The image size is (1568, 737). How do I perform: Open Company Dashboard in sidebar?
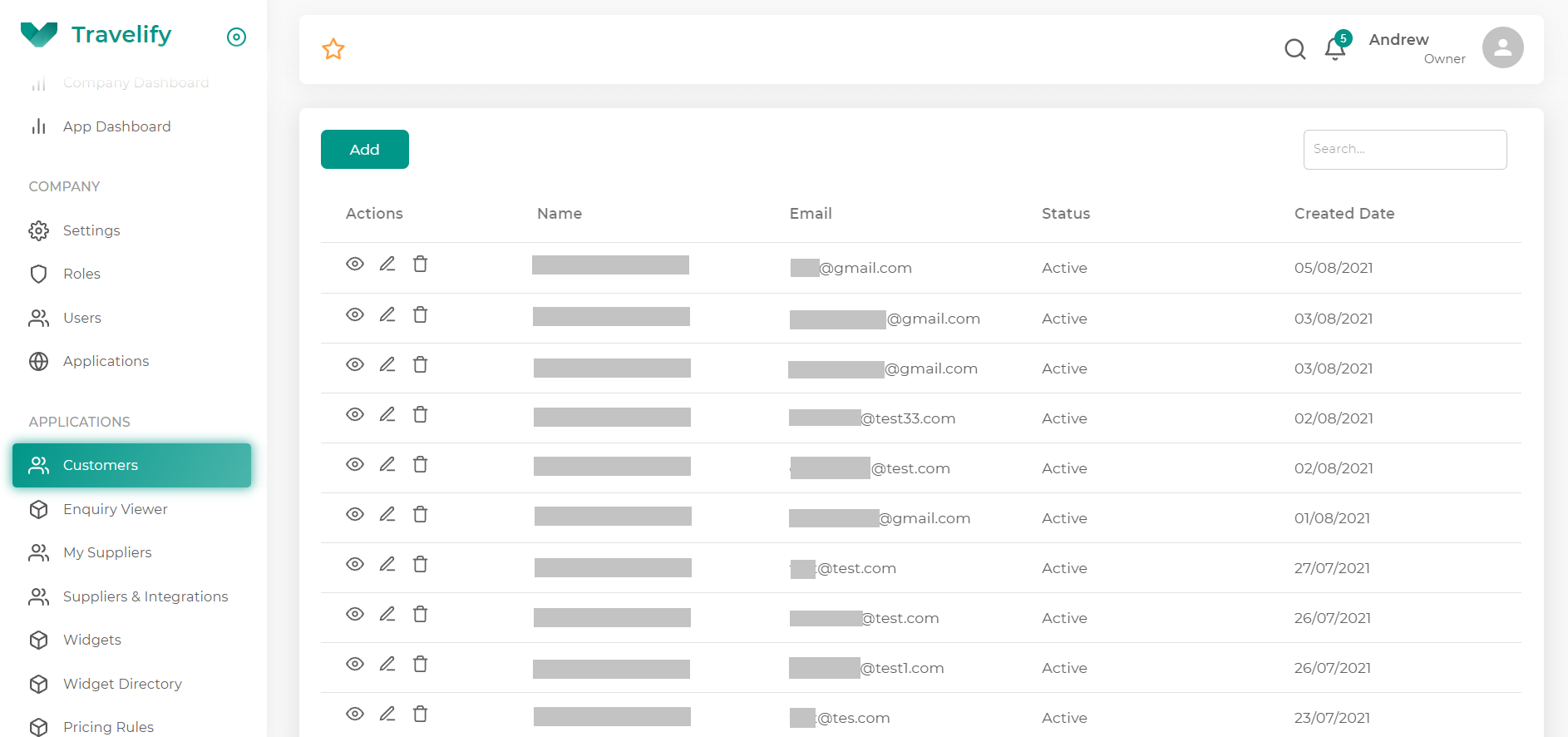(x=136, y=82)
